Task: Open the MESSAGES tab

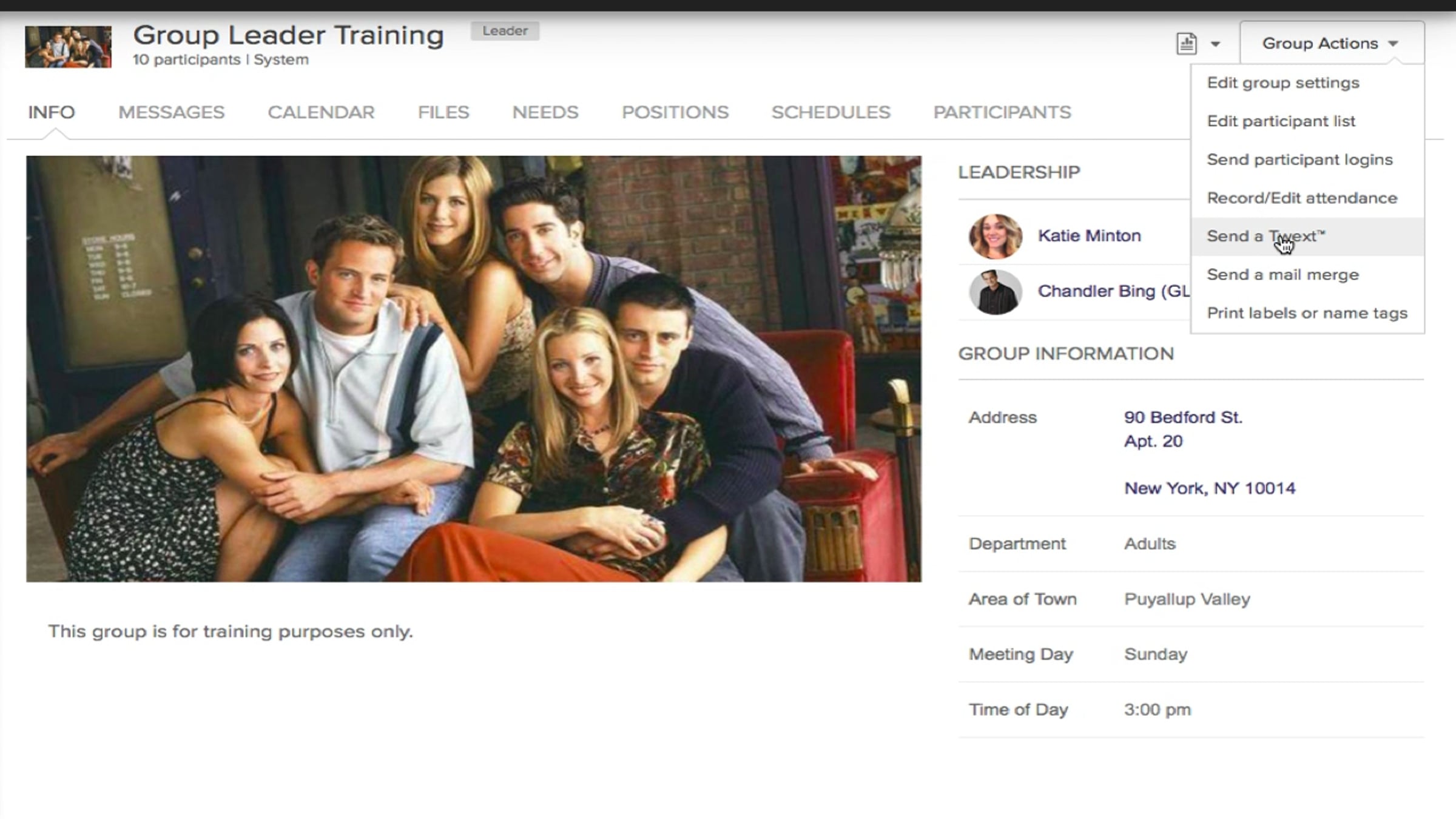Action: tap(171, 112)
